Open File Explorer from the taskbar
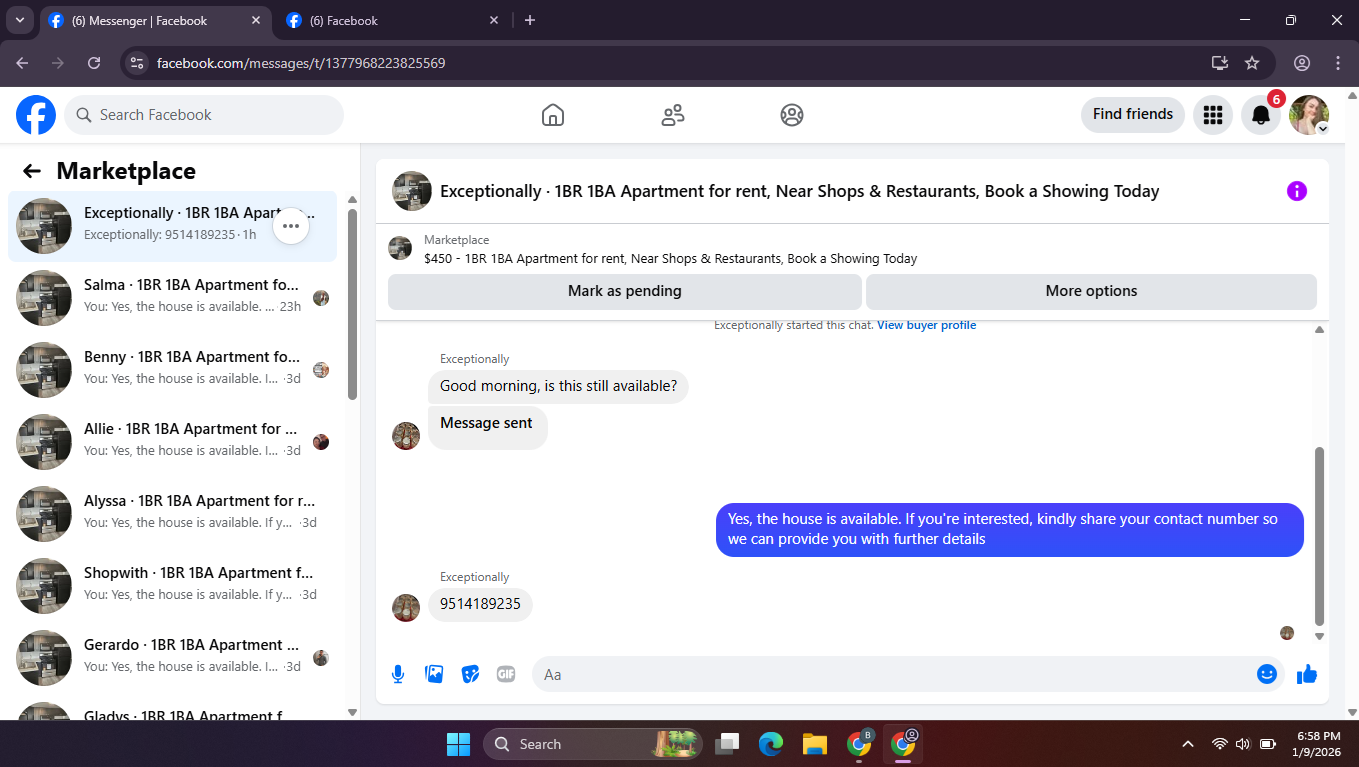The height and width of the screenshot is (767, 1359). click(814, 744)
